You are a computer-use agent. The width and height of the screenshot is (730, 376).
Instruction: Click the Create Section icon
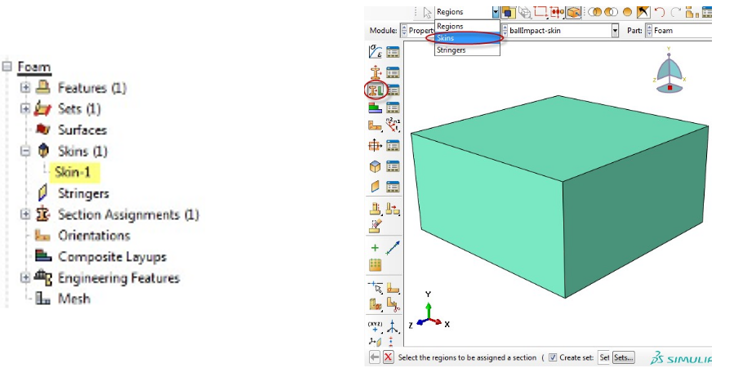[375, 73]
